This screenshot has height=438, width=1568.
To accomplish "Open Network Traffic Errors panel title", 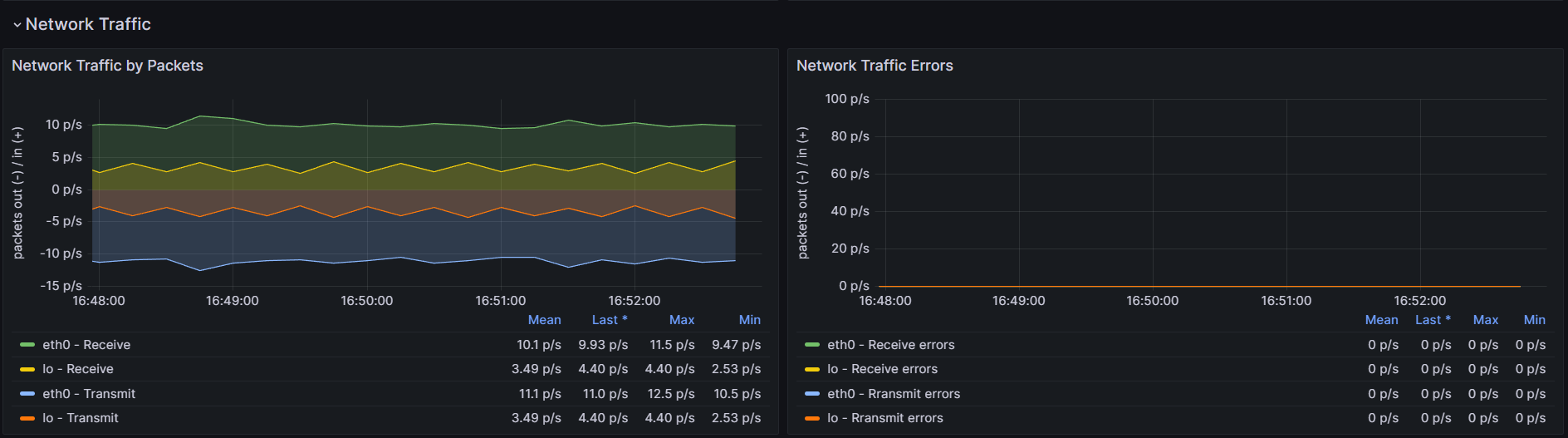I will pyautogui.click(x=875, y=66).
